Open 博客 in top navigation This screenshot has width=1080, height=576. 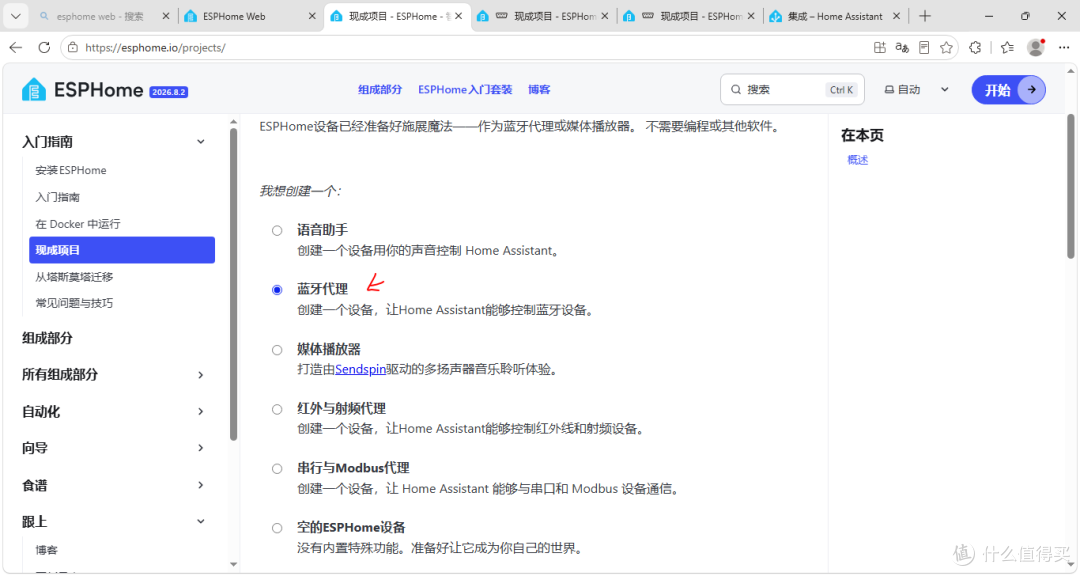coord(539,90)
